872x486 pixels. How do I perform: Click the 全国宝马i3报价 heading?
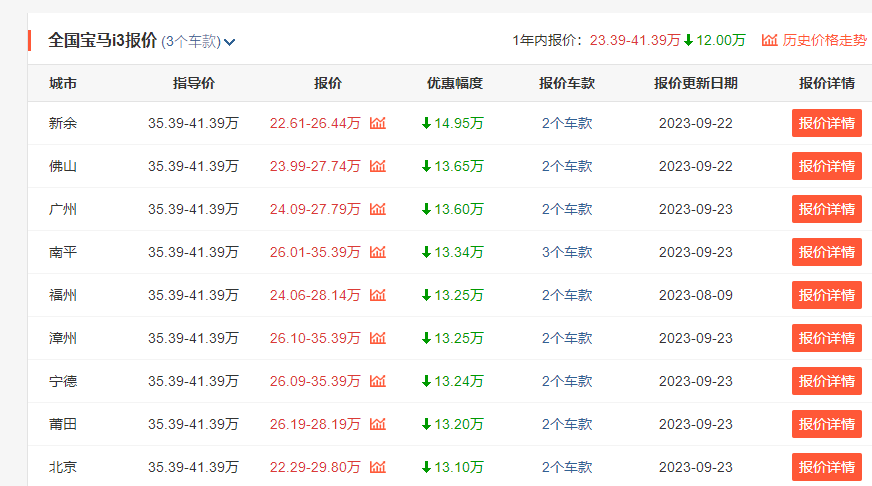[102, 41]
